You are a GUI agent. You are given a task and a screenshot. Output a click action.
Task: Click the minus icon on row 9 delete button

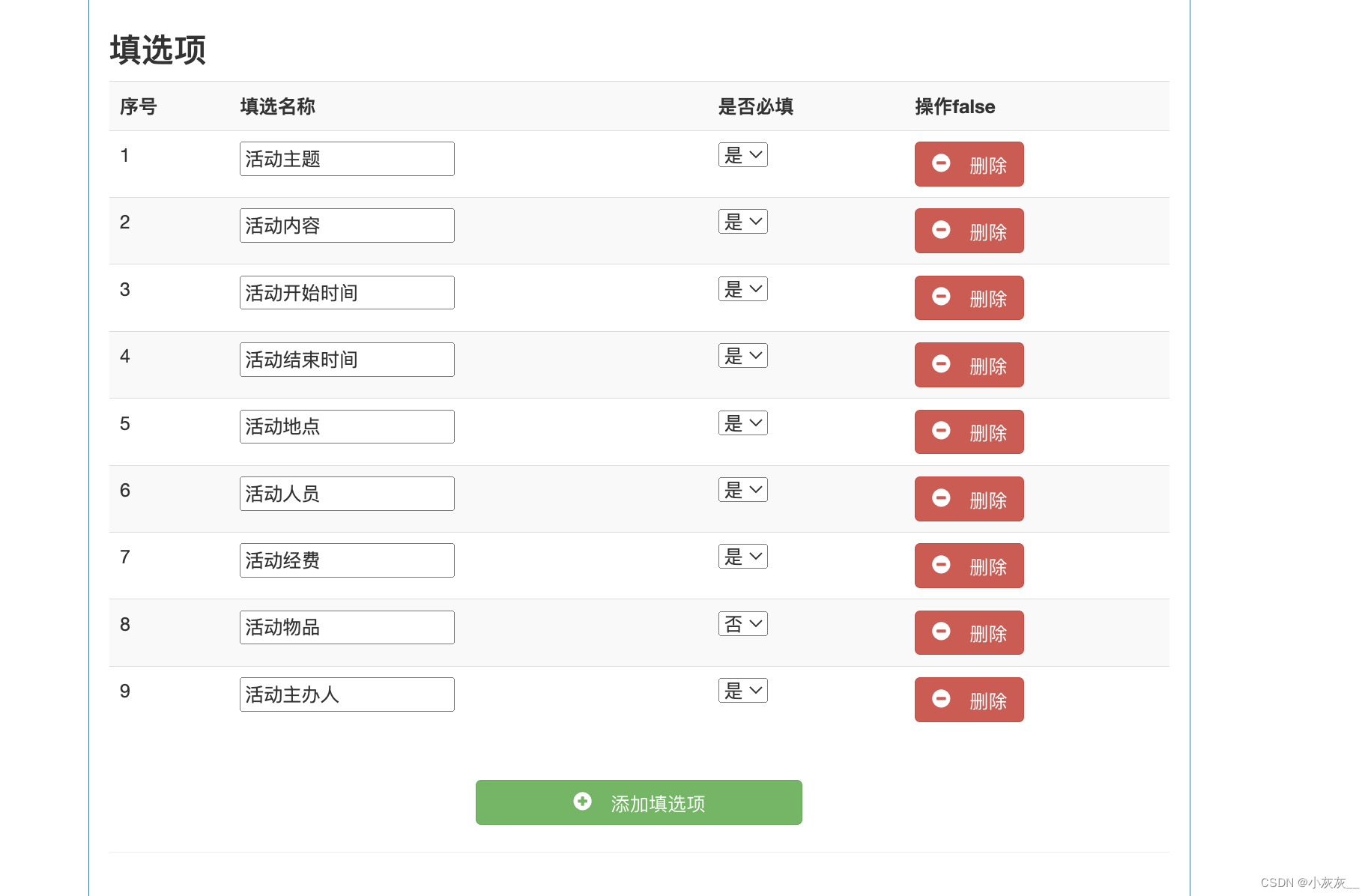point(942,699)
